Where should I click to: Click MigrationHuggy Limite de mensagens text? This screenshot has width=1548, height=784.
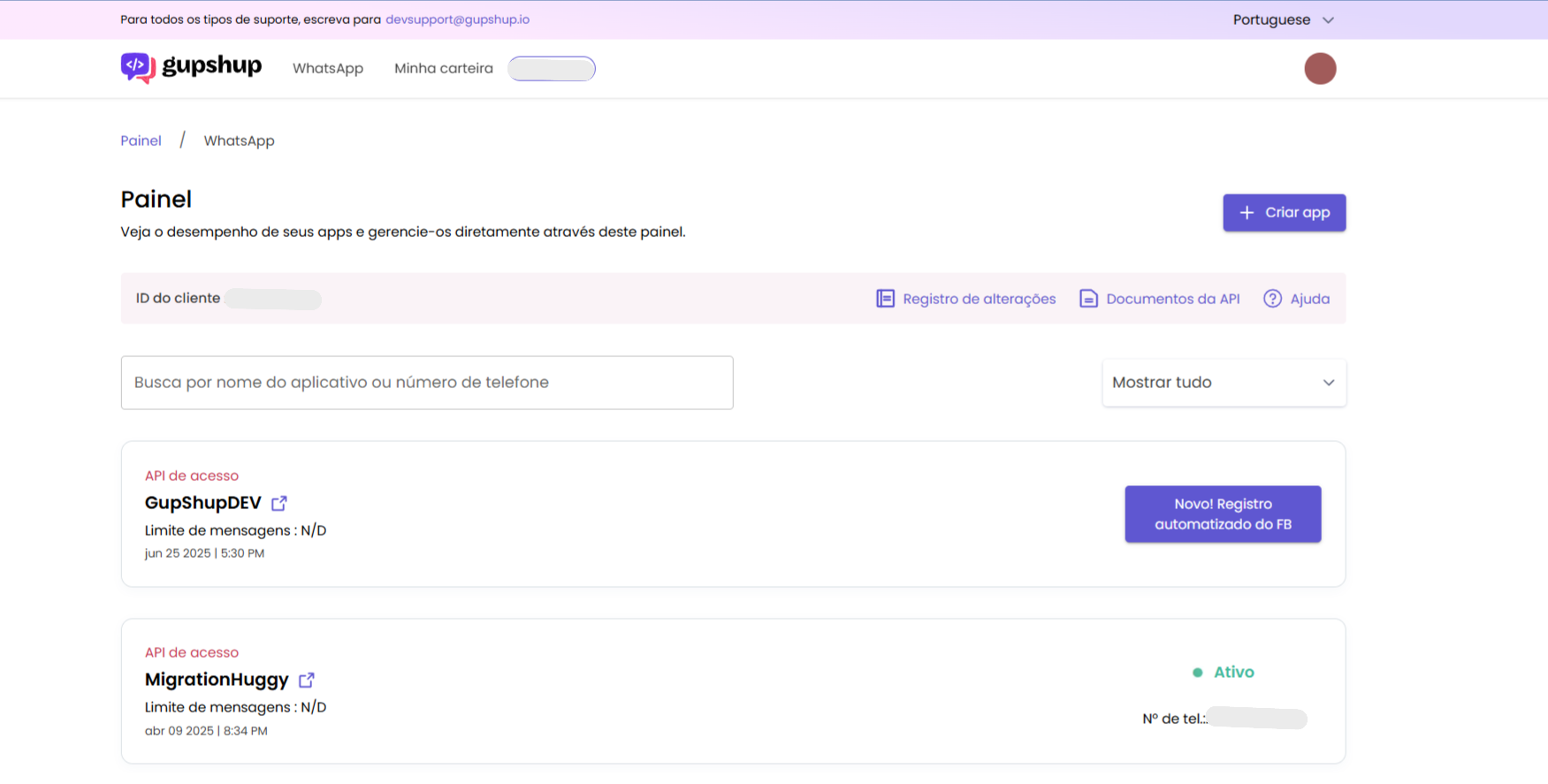coord(235,707)
